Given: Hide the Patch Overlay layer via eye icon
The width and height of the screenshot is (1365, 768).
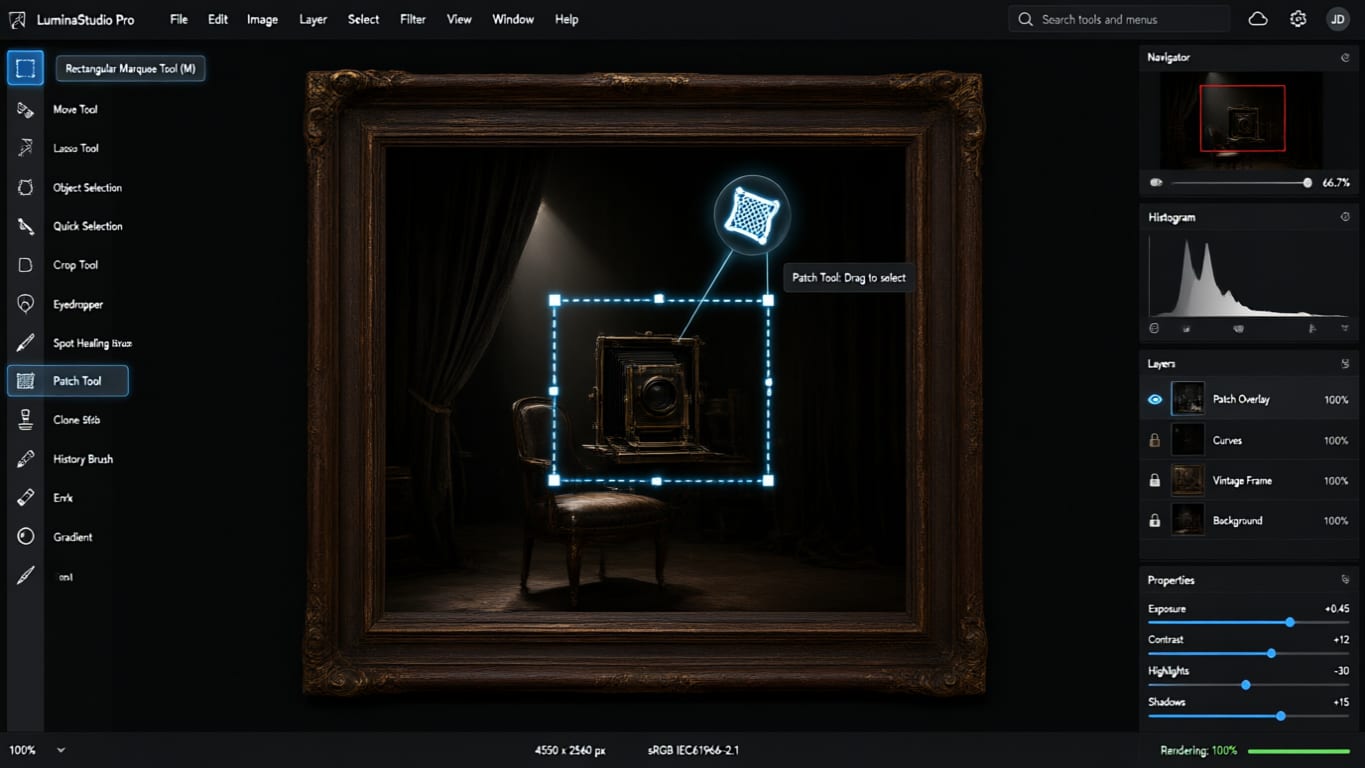Looking at the screenshot, I should pyautogui.click(x=1155, y=399).
